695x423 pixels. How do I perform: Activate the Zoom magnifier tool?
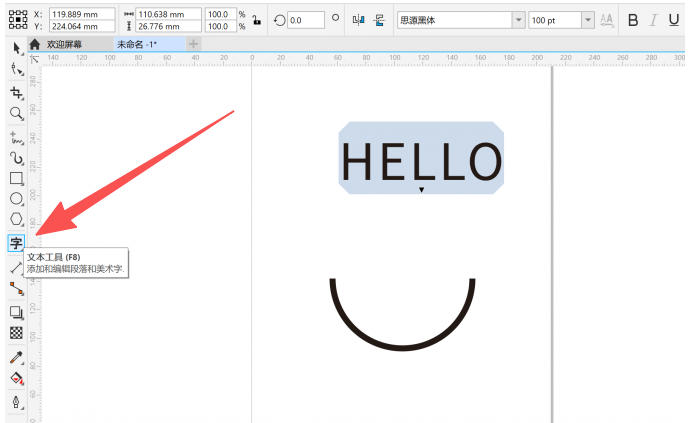pyautogui.click(x=16, y=114)
